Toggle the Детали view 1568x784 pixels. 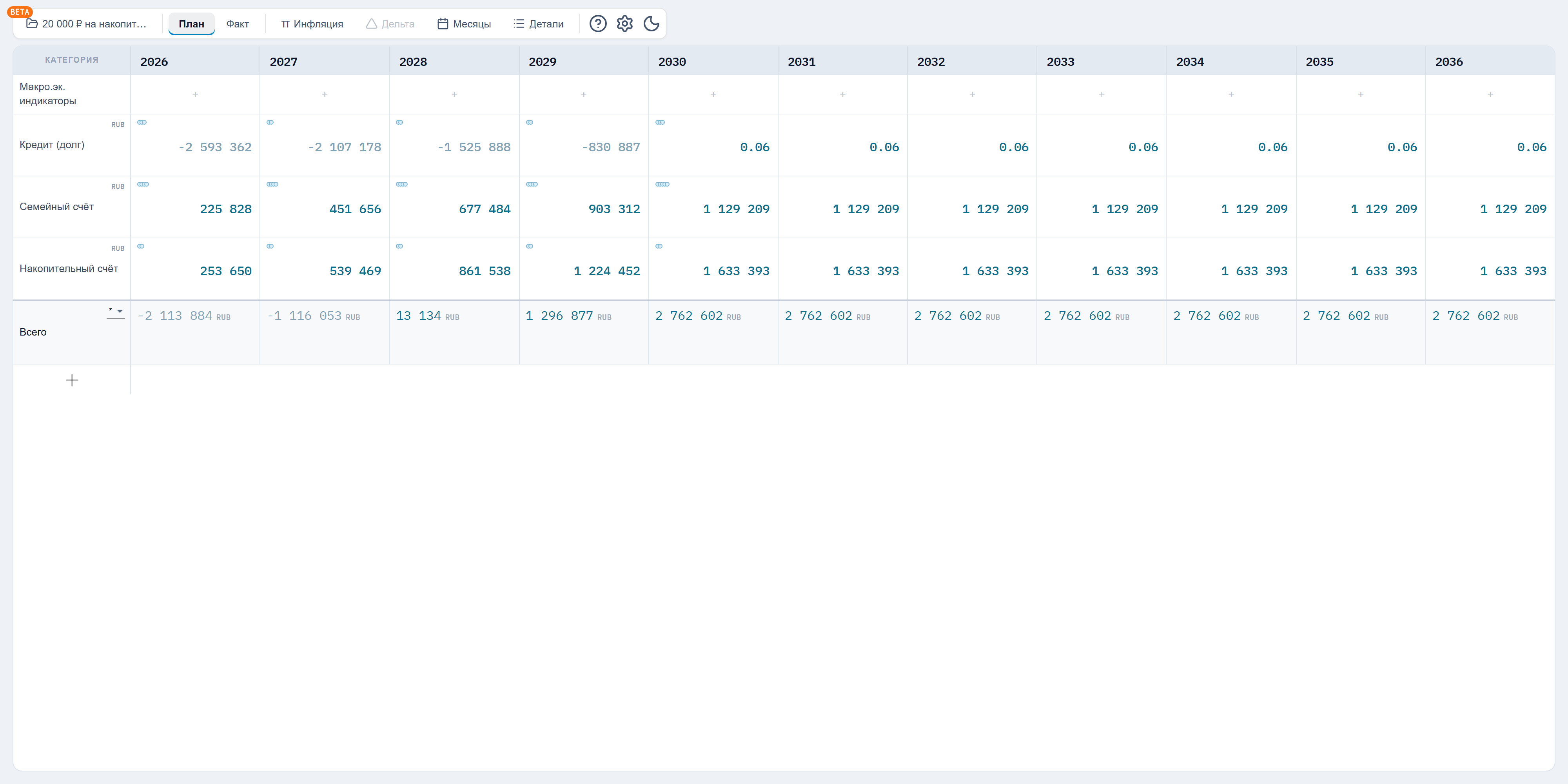[x=539, y=24]
